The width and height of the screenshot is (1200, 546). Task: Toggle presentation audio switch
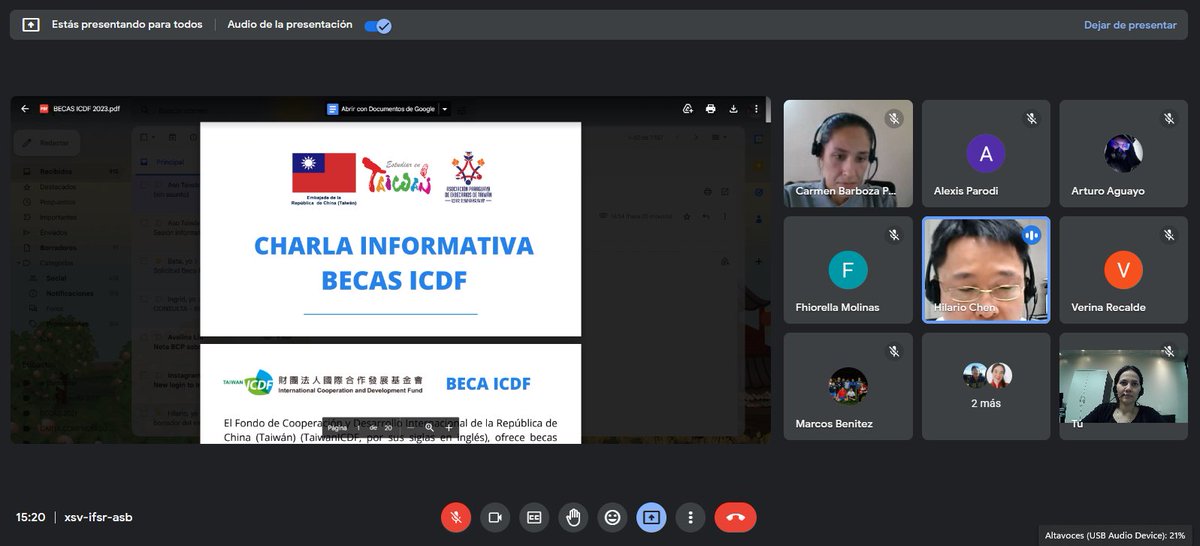(x=377, y=25)
